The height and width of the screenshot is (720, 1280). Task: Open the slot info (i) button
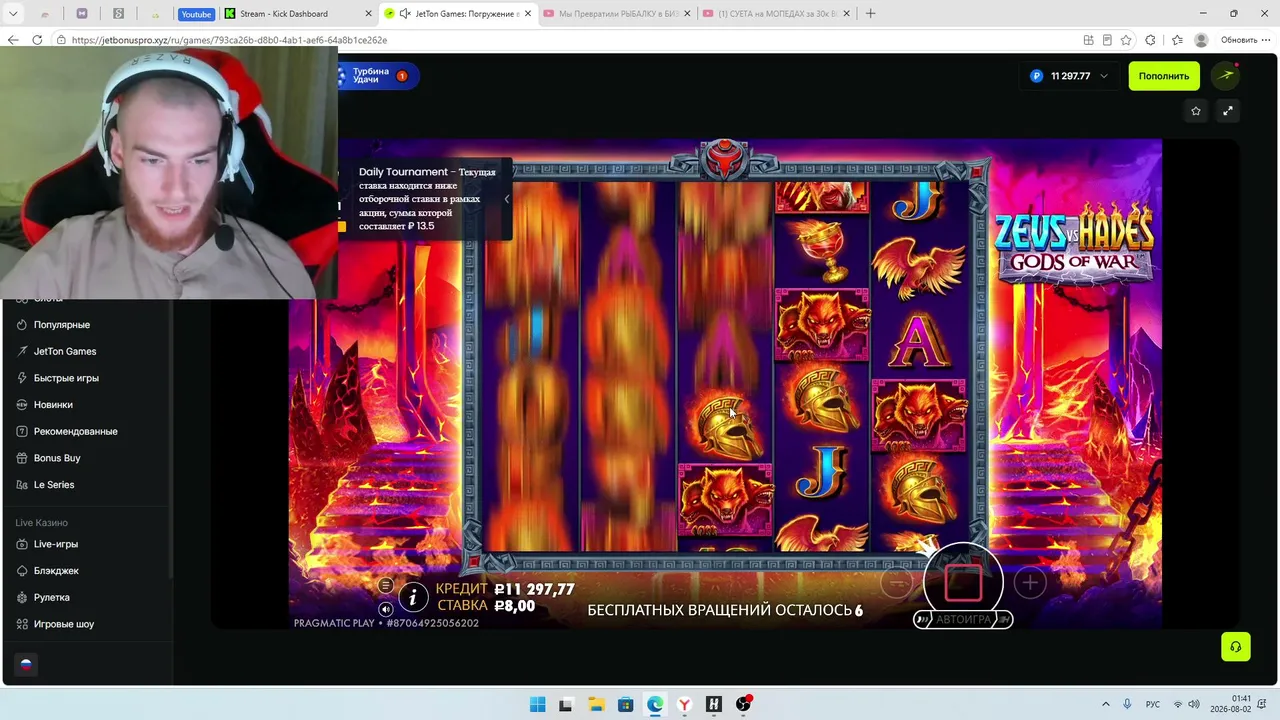pyautogui.click(x=413, y=597)
